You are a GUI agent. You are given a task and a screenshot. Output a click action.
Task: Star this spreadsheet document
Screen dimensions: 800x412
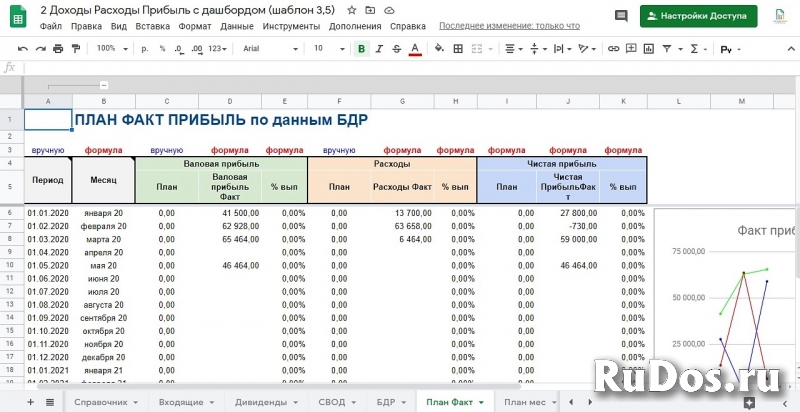(351, 9)
